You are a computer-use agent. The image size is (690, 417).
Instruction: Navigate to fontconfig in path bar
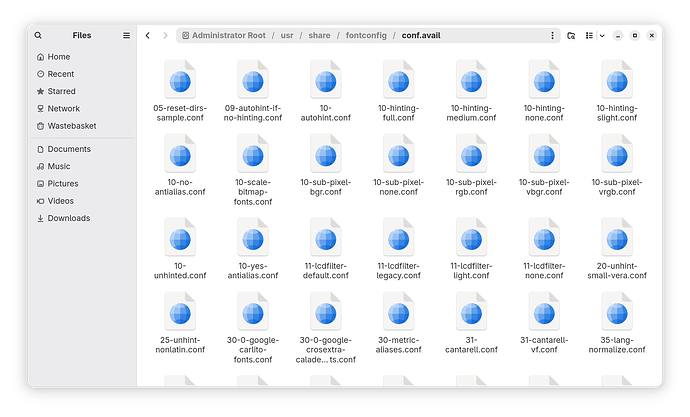coord(366,35)
